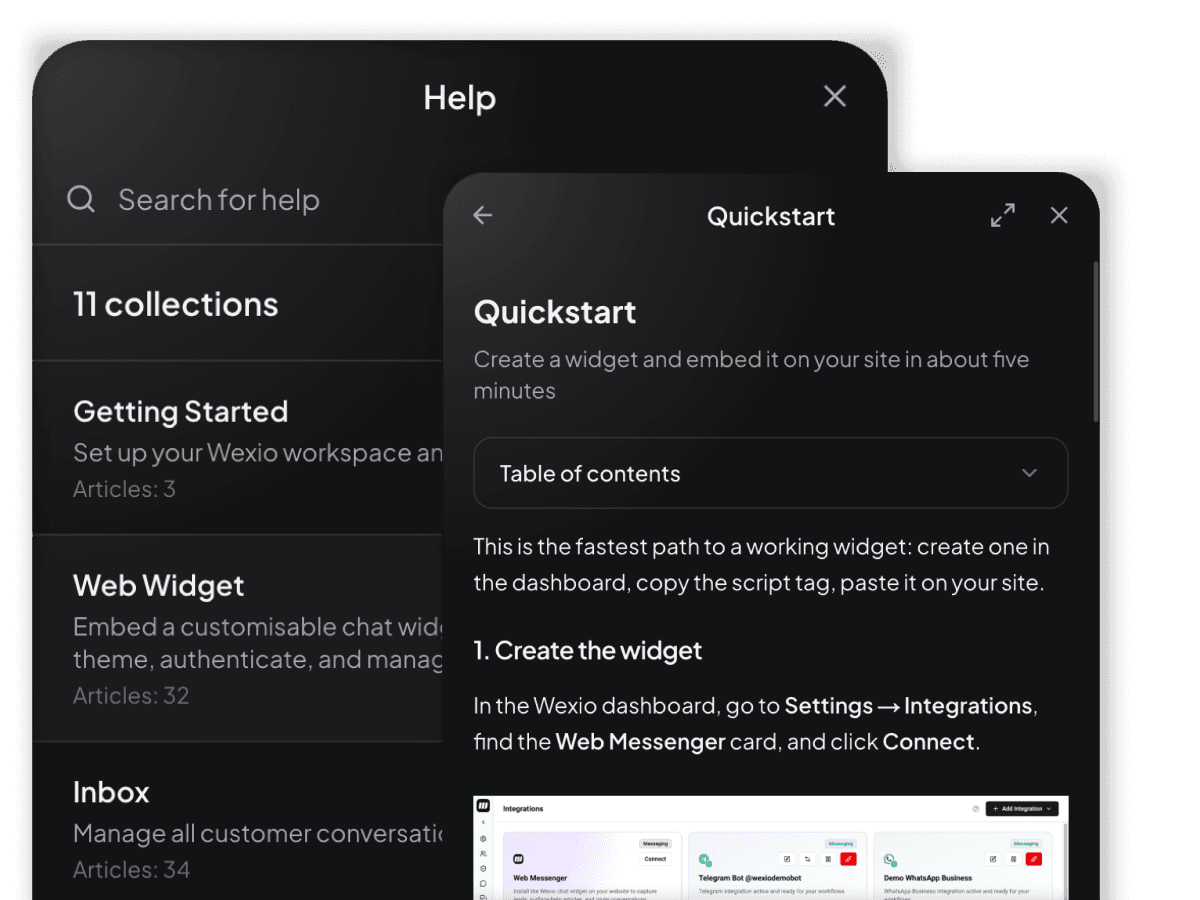Open the Web Widget collection
This screenshot has height=900, width=1200.
[x=238, y=637]
